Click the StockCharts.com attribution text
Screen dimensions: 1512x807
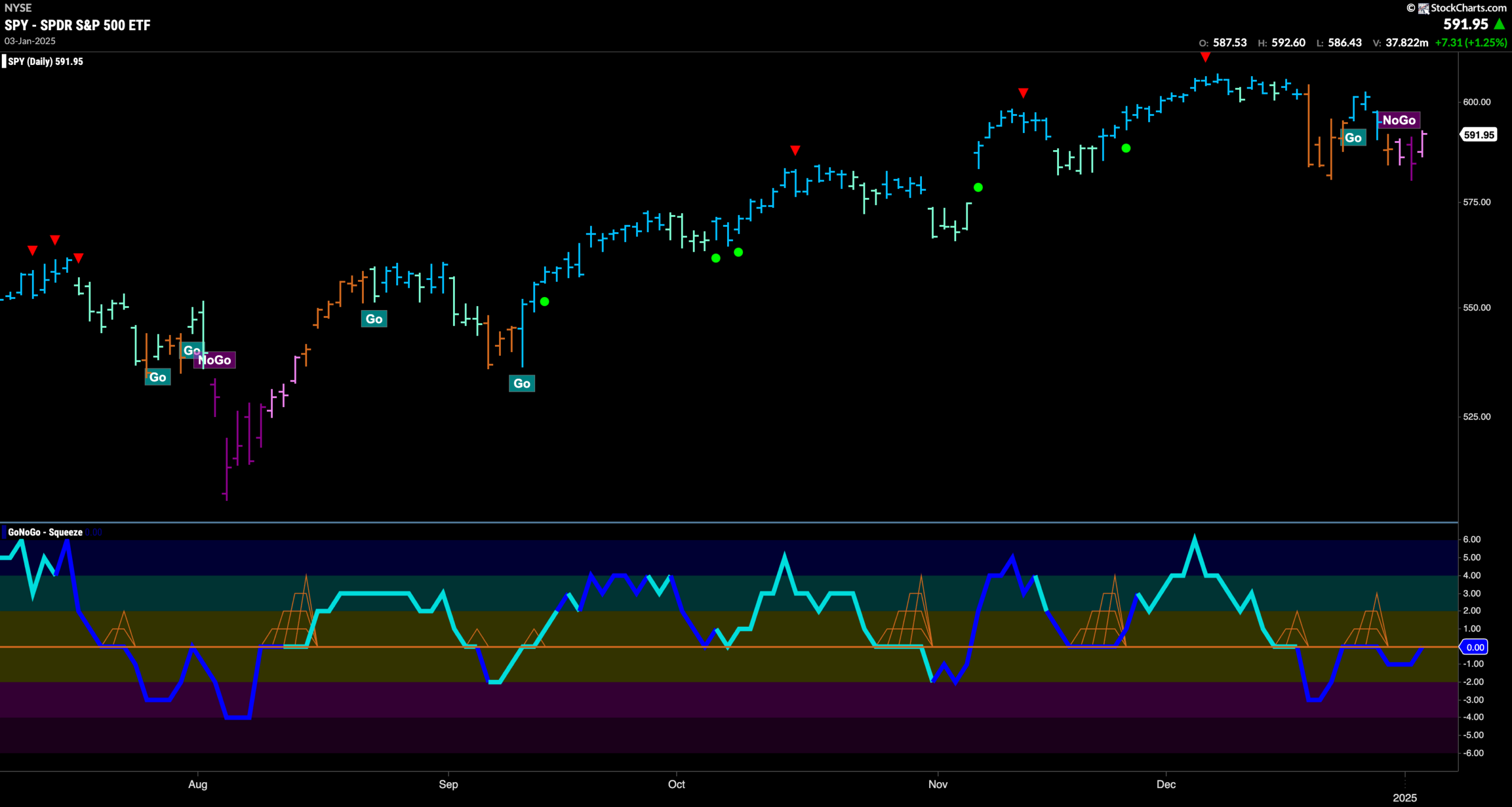tap(1468, 8)
